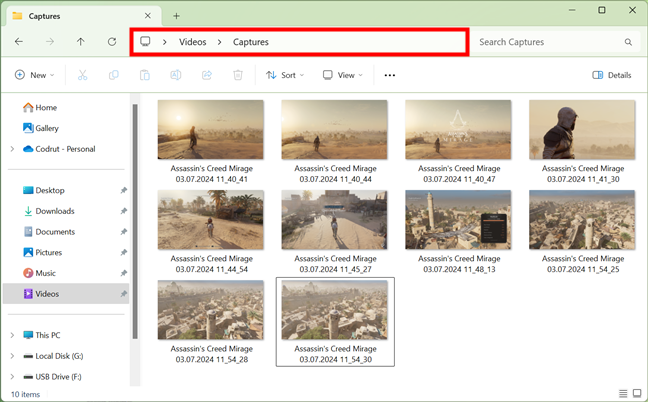Select Local Disk (G:) in sidebar
Screen dimensions: 648x402
[53, 356]
